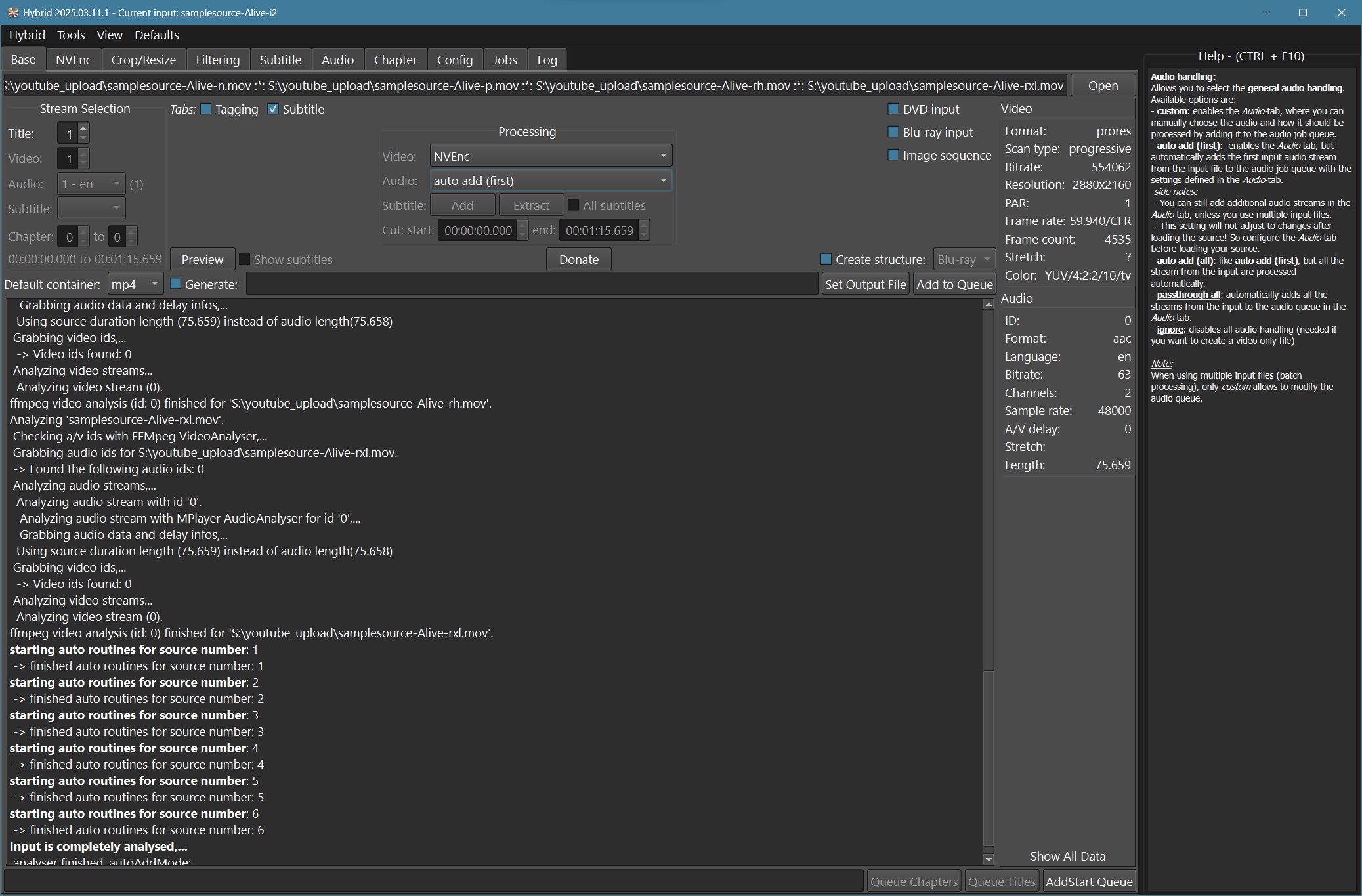The height and width of the screenshot is (896, 1362).
Task: Open the Tools menu
Action: coord(70,35)
